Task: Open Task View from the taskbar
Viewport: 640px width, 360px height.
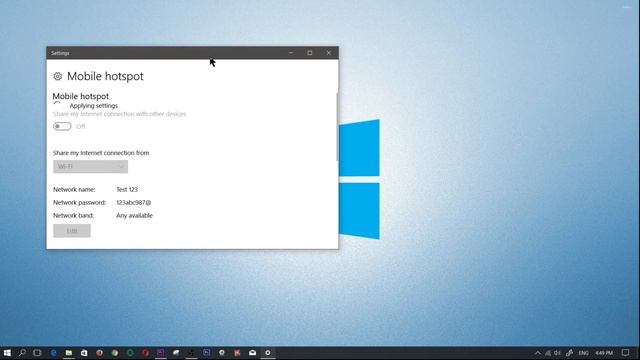Action: coord(37,353)
